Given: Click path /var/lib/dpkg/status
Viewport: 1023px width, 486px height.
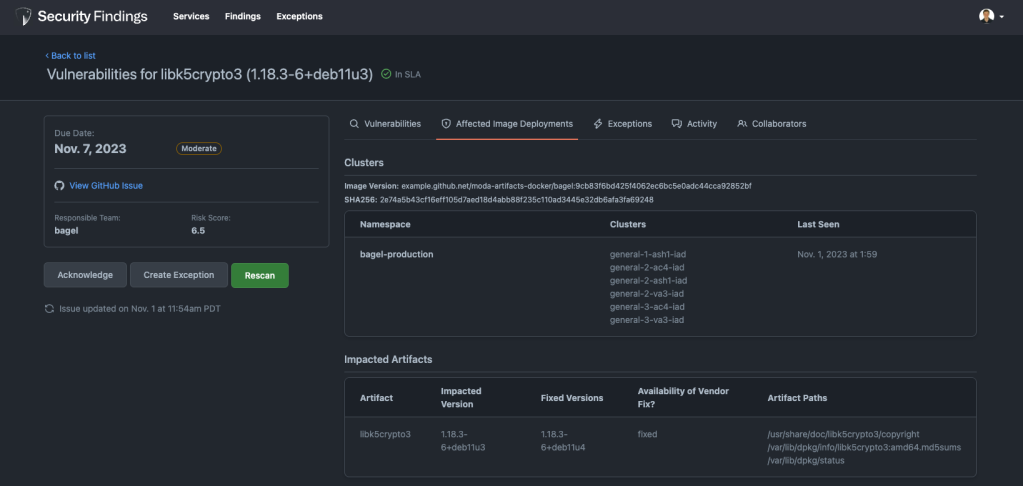Looking at the screenshot, I should coord(806,461).
